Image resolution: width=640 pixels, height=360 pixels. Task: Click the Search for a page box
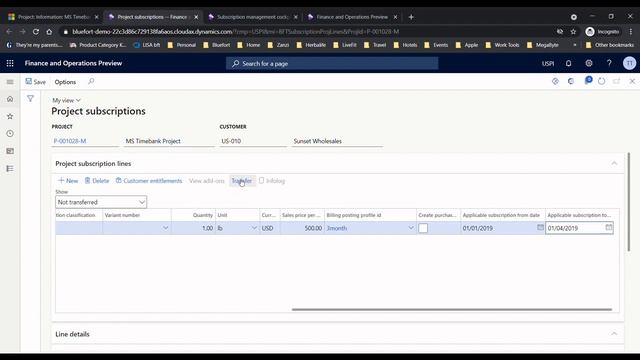click(x=332, y=63)
